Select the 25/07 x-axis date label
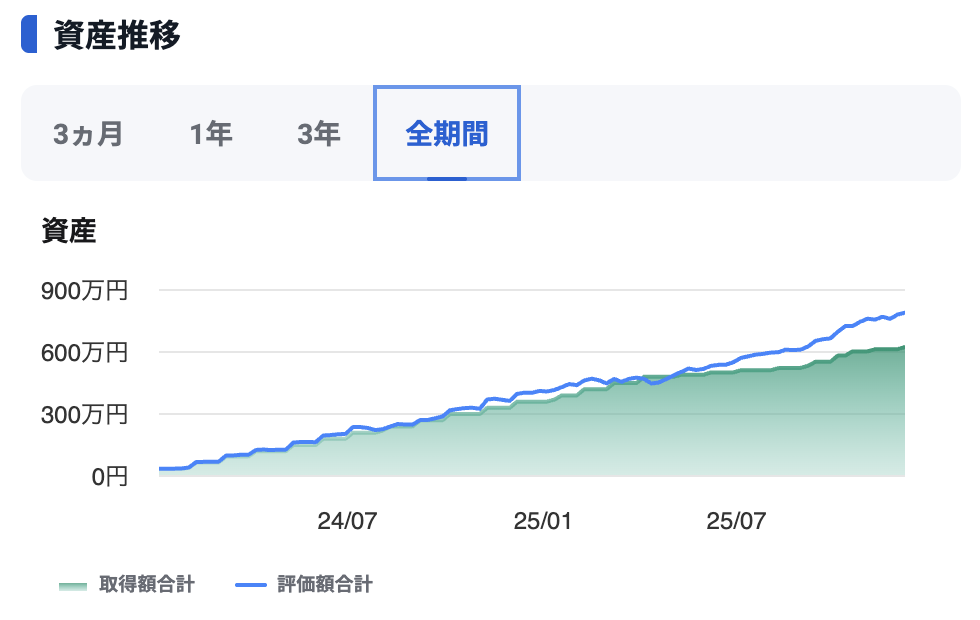This screenshot has width=980, height=620. pos(736,521)
